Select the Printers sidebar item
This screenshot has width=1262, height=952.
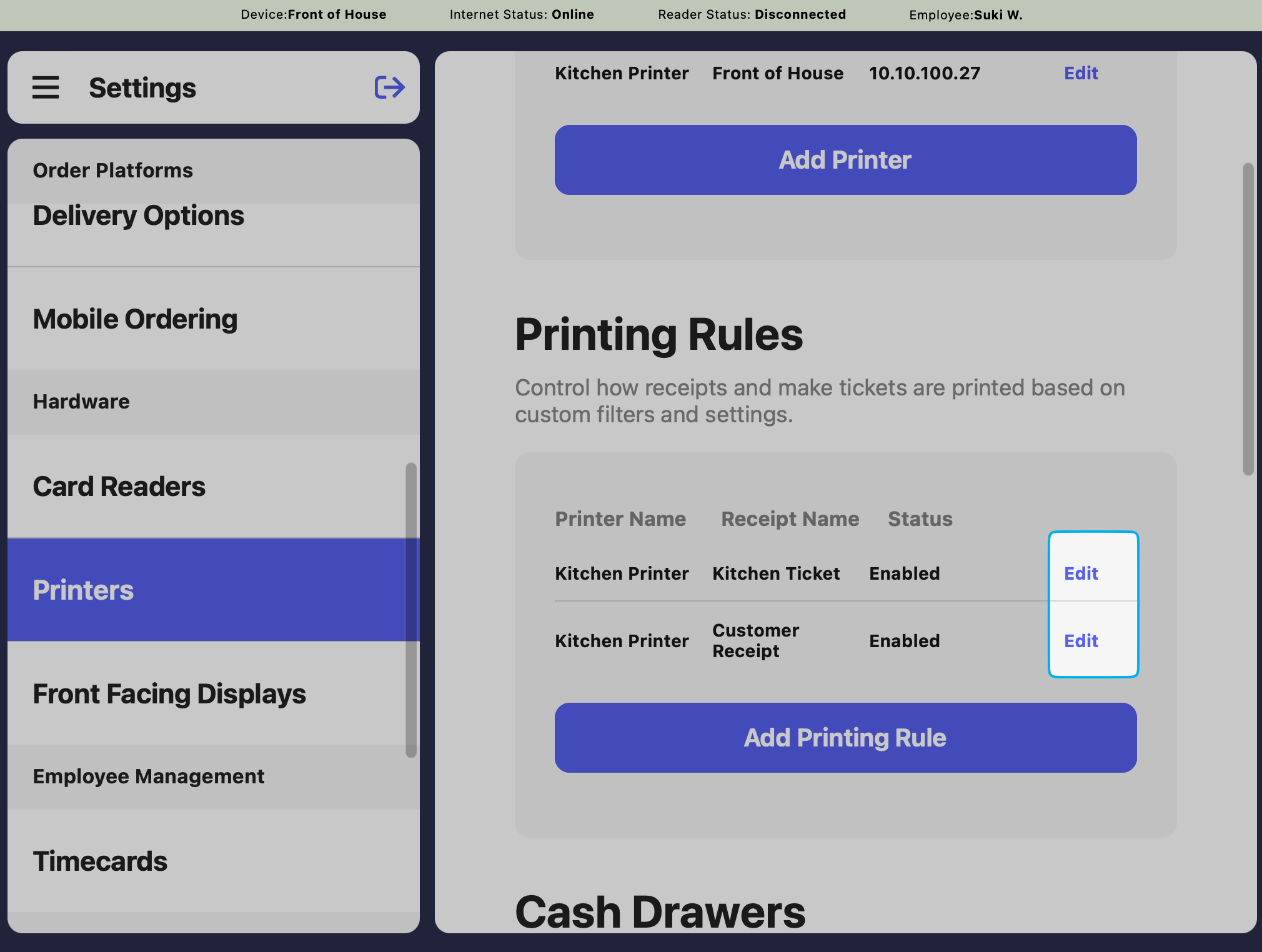84,590
